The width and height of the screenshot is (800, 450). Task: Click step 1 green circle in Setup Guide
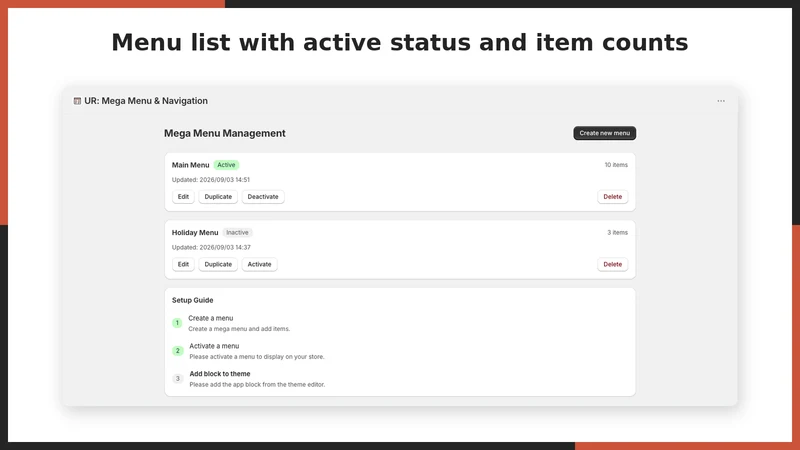tap(177, 323)
